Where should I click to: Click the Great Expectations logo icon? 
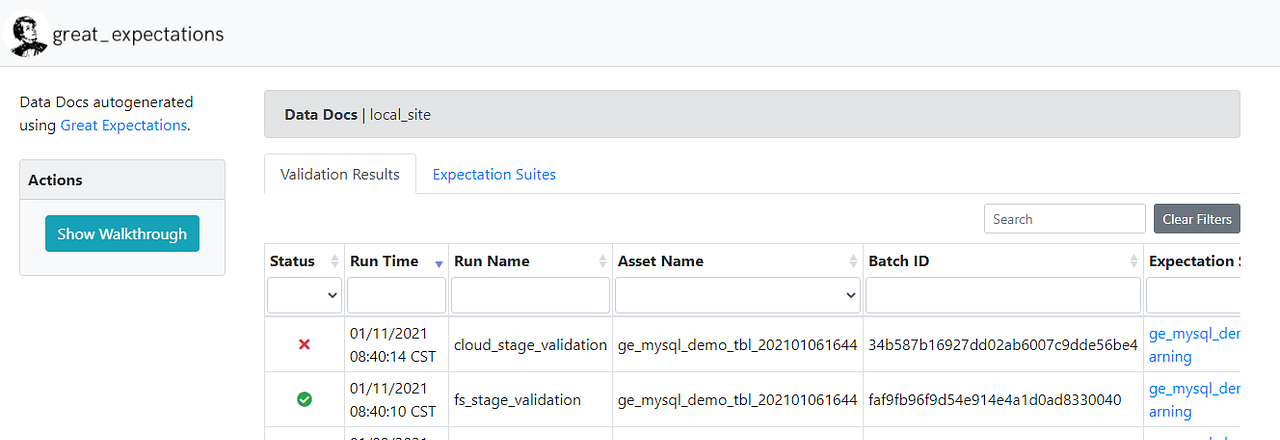28,34
